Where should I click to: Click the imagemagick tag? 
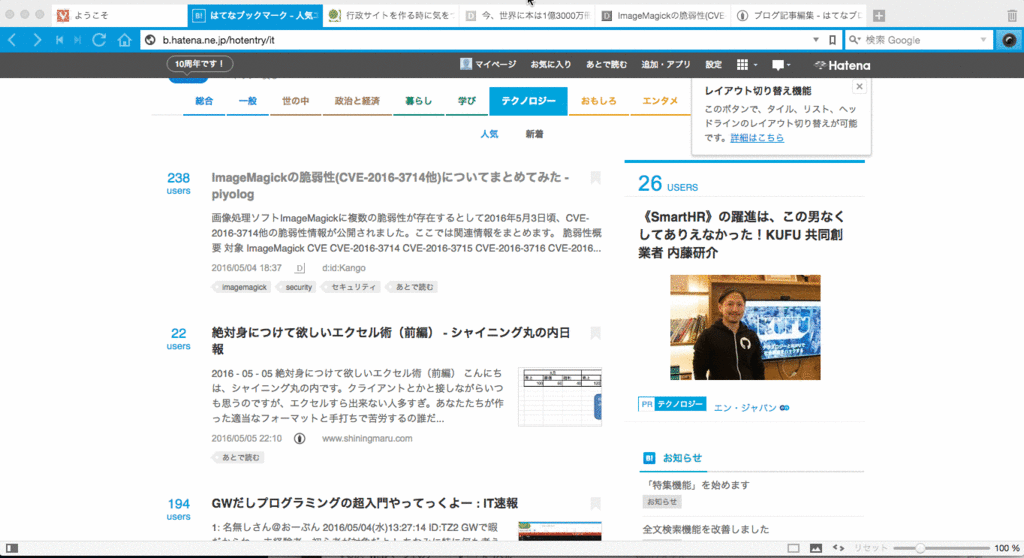click(242, 287)
